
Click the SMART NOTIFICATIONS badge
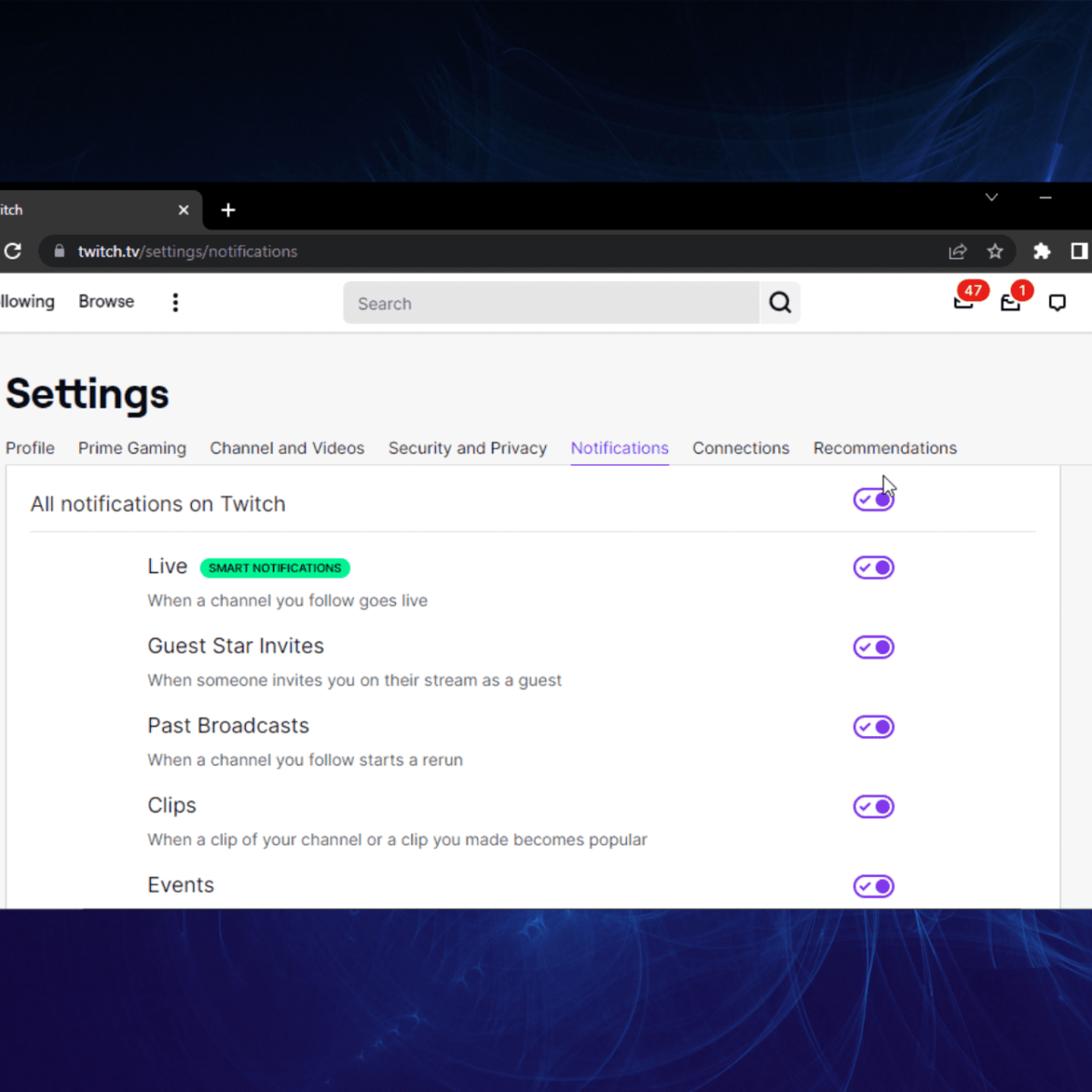(275, 568)
